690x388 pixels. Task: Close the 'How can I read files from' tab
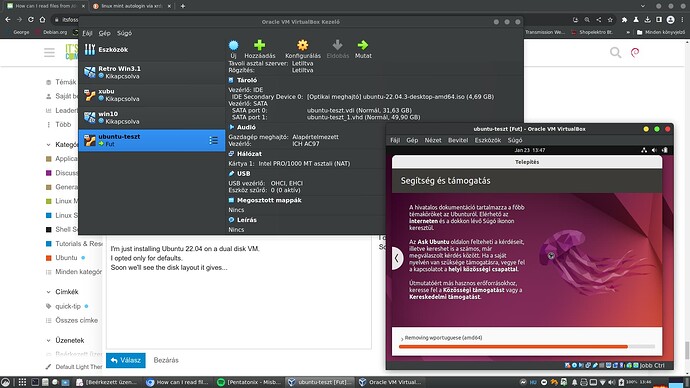(83, 6)
